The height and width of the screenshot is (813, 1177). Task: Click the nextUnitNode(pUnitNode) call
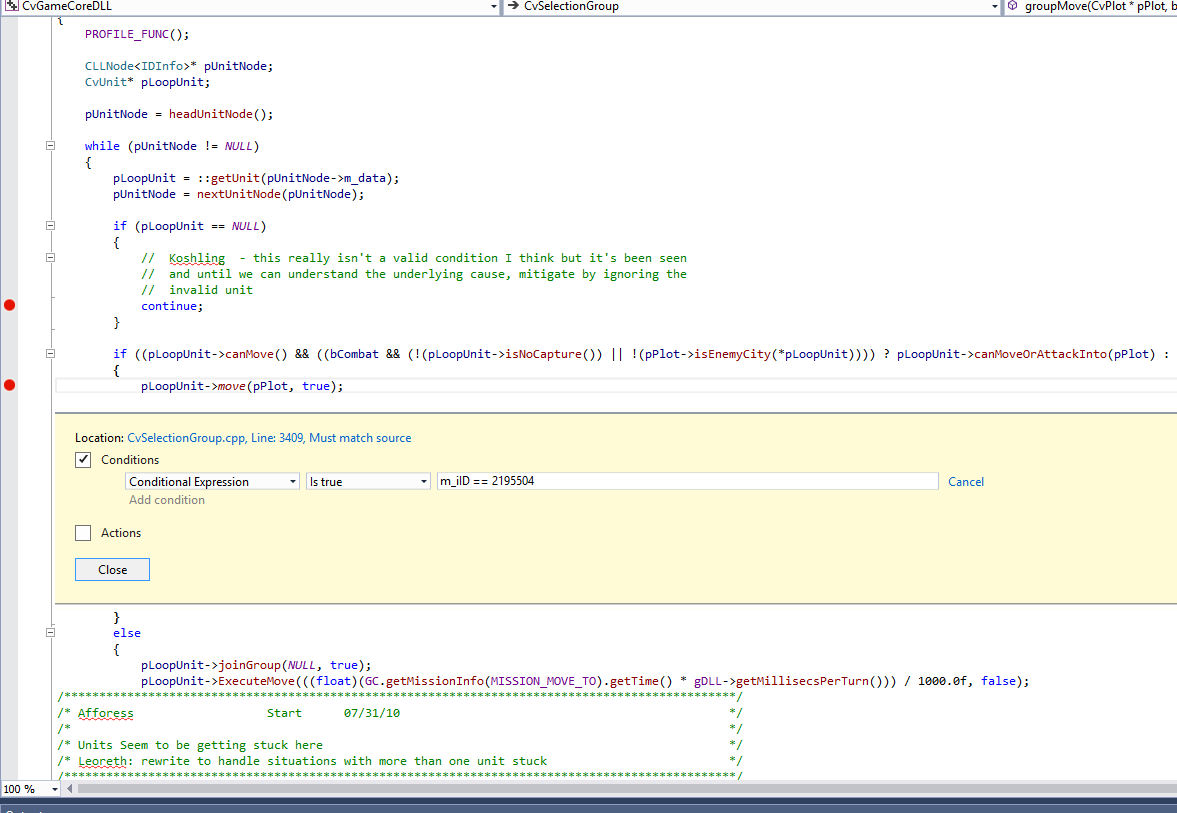[277, 194]
